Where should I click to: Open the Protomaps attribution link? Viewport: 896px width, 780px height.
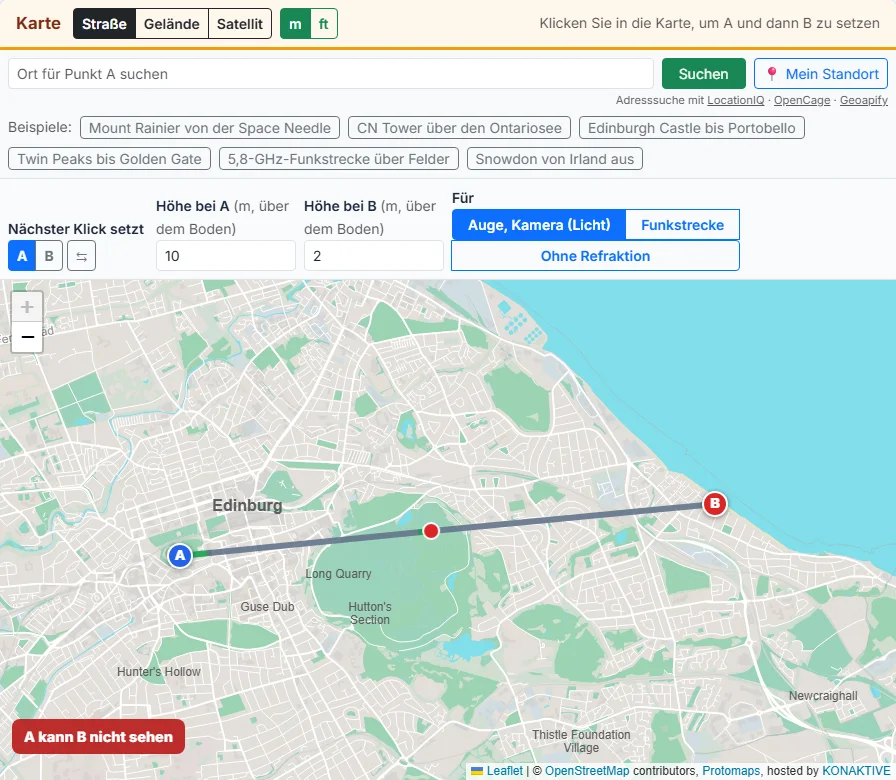(x=731, y=771)
